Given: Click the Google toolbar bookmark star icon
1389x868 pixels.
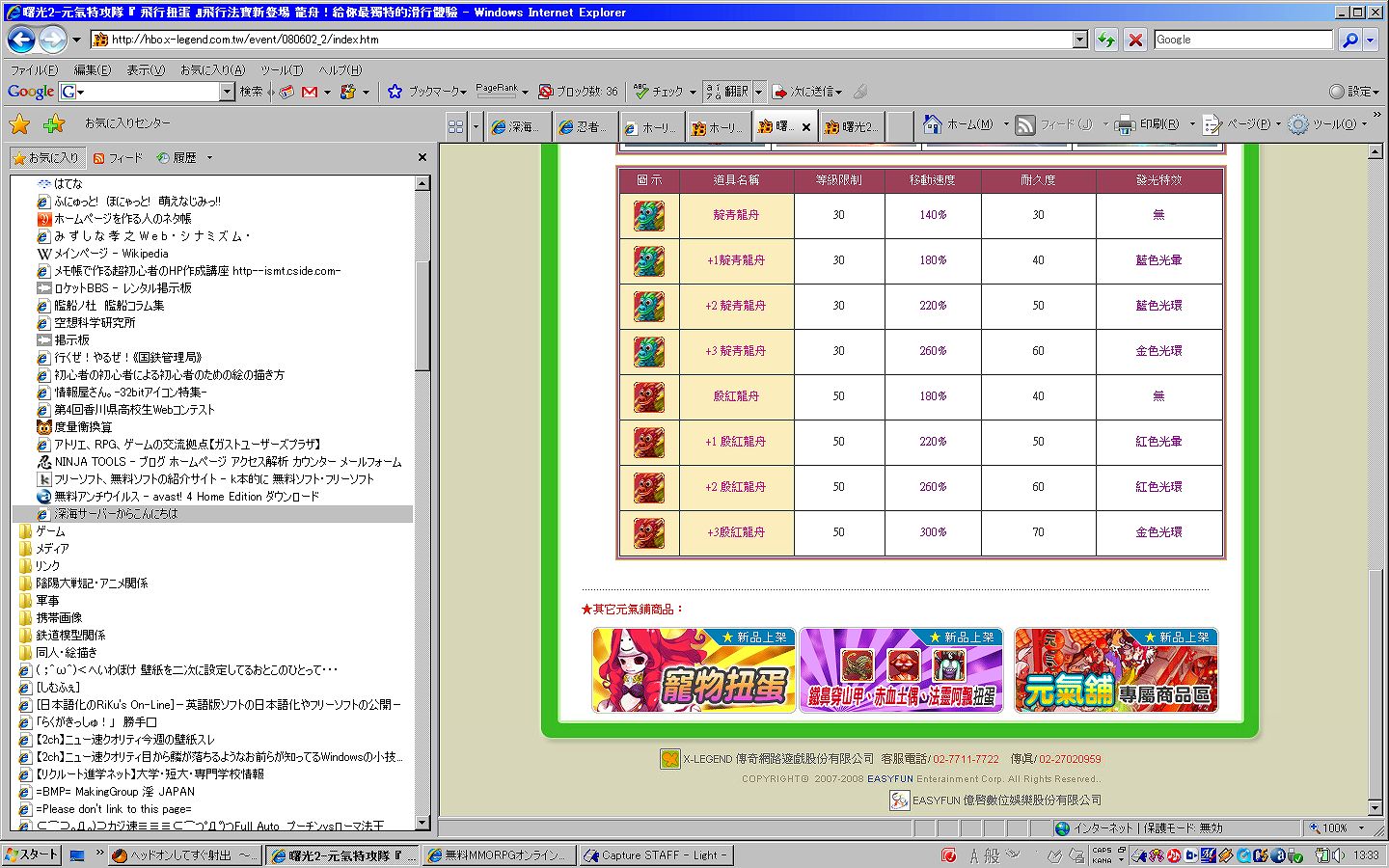Looking at the screenshot, I should click(395, 92).
